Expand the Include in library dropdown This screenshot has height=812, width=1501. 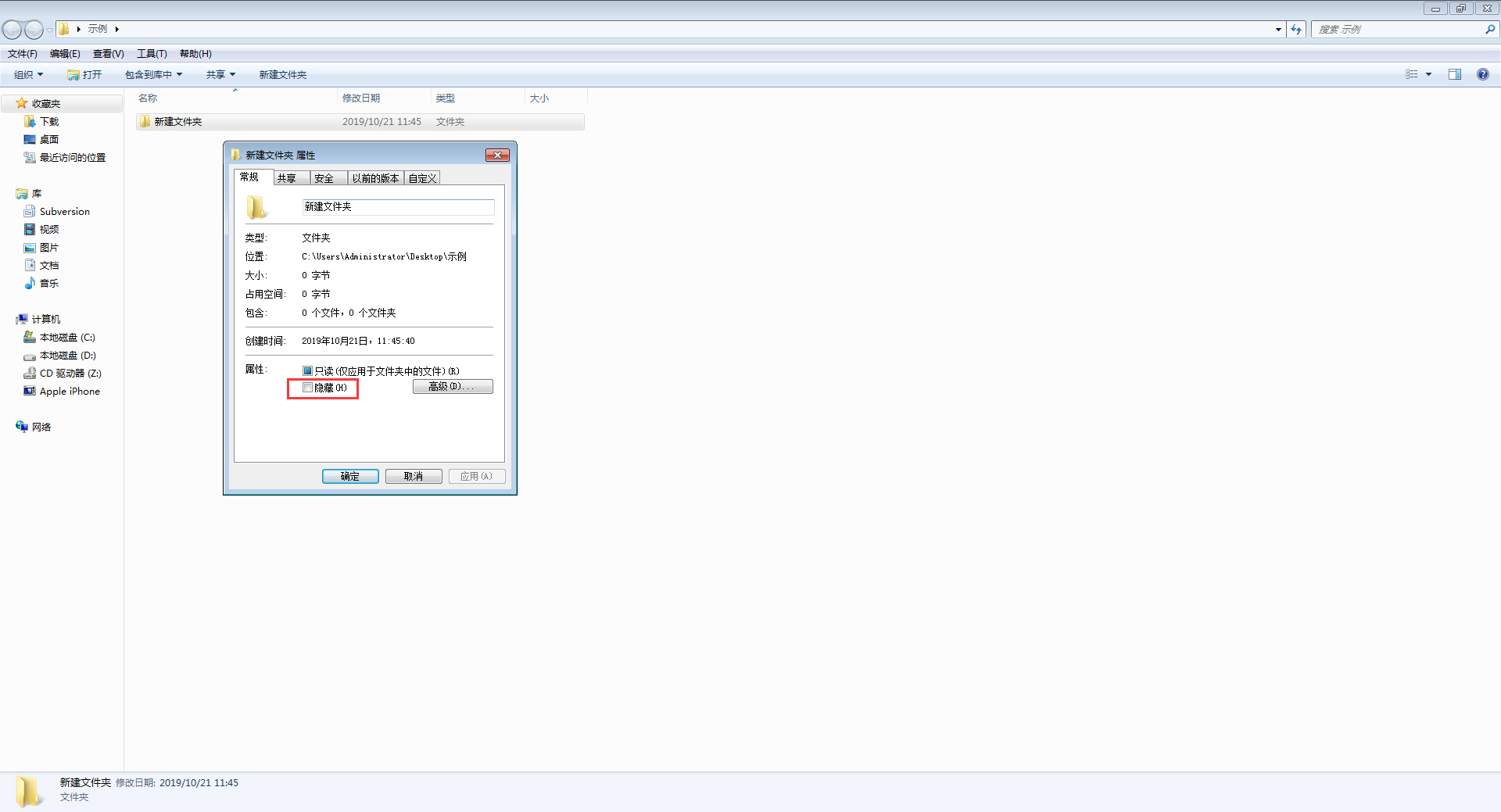pyautogui.click(x=153, y=74)
